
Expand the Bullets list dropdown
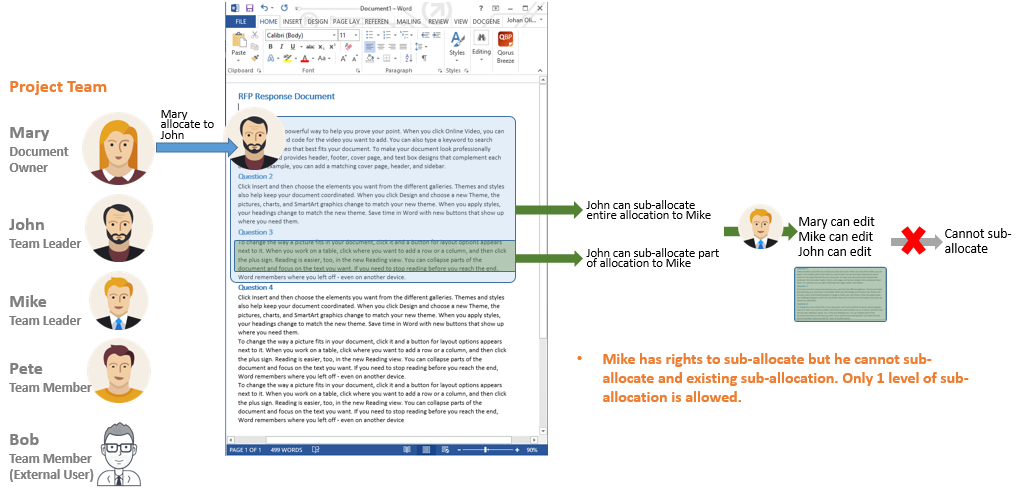coord(378,35)
